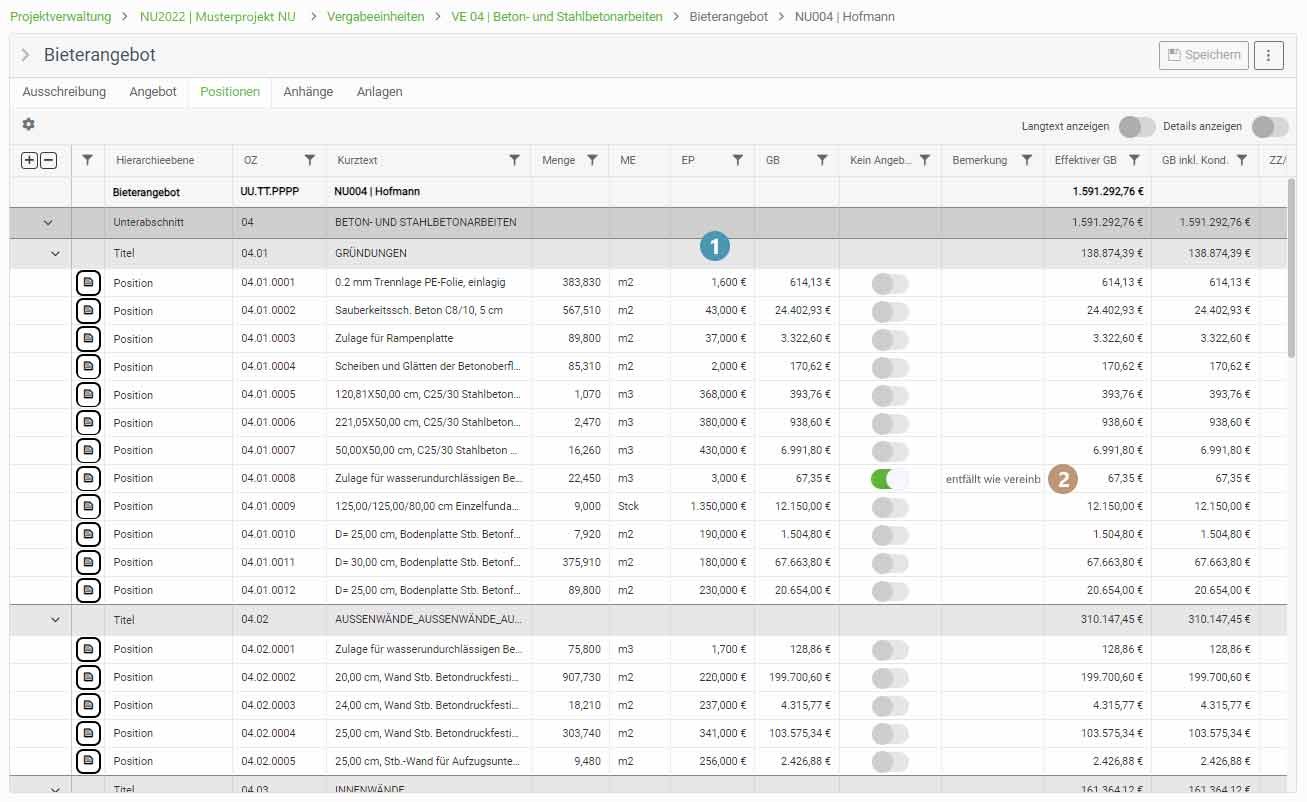Collapse the Unterabschnitt 04 row
Screen dimensions: 1307x802
(48, 222)
